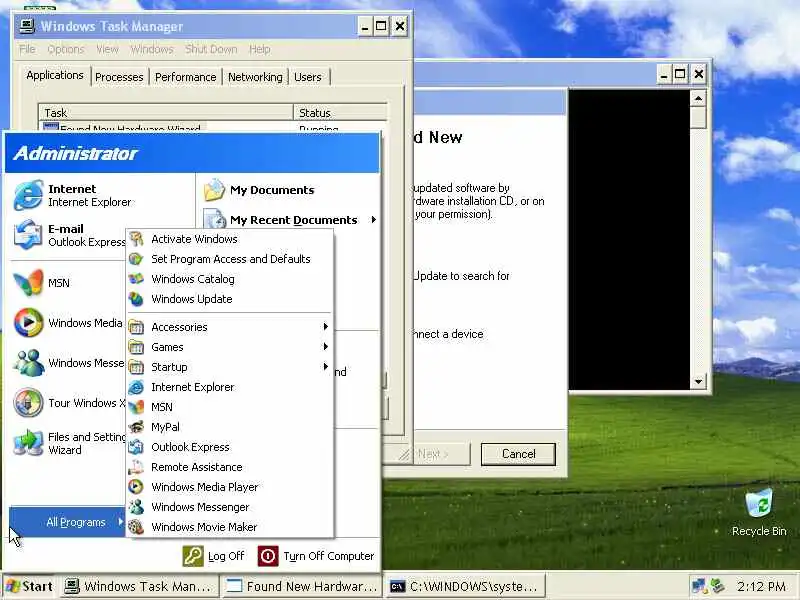Open Task Manager View menu

107,49
